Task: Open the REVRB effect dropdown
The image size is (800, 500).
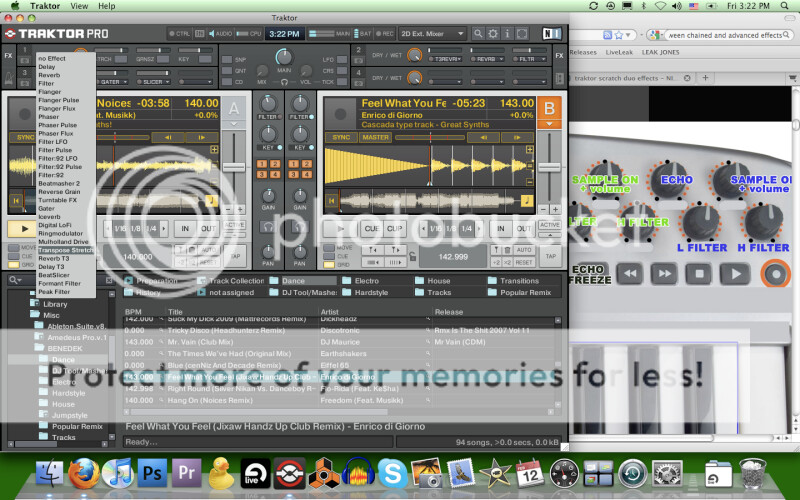Action: [x=488, y=59]
